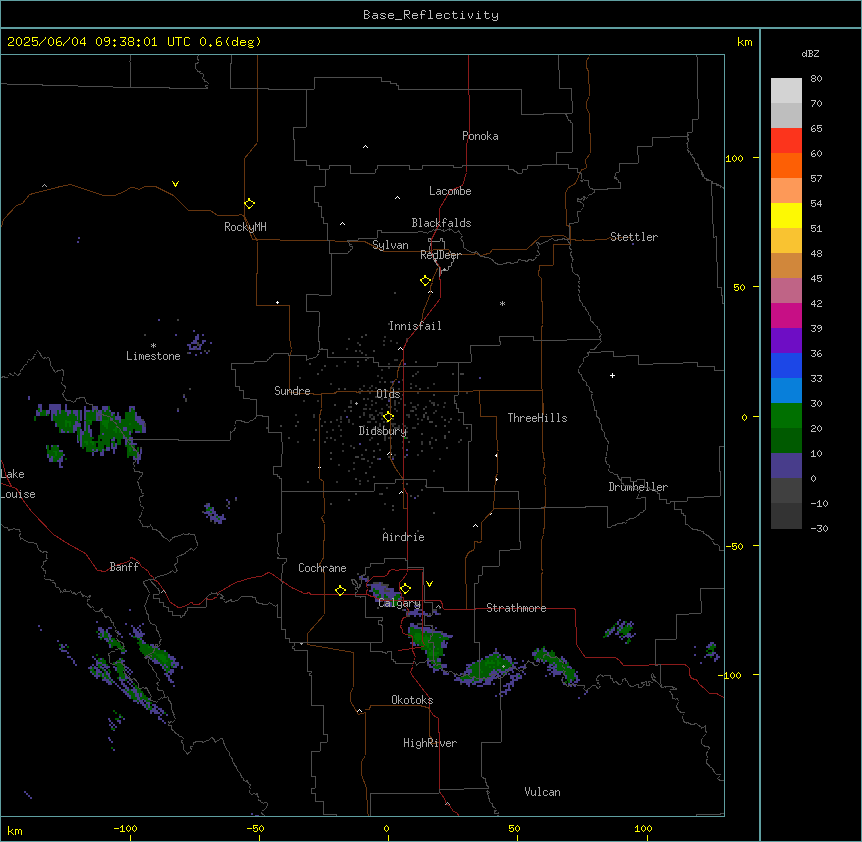Click the Okotoks label

412,700
